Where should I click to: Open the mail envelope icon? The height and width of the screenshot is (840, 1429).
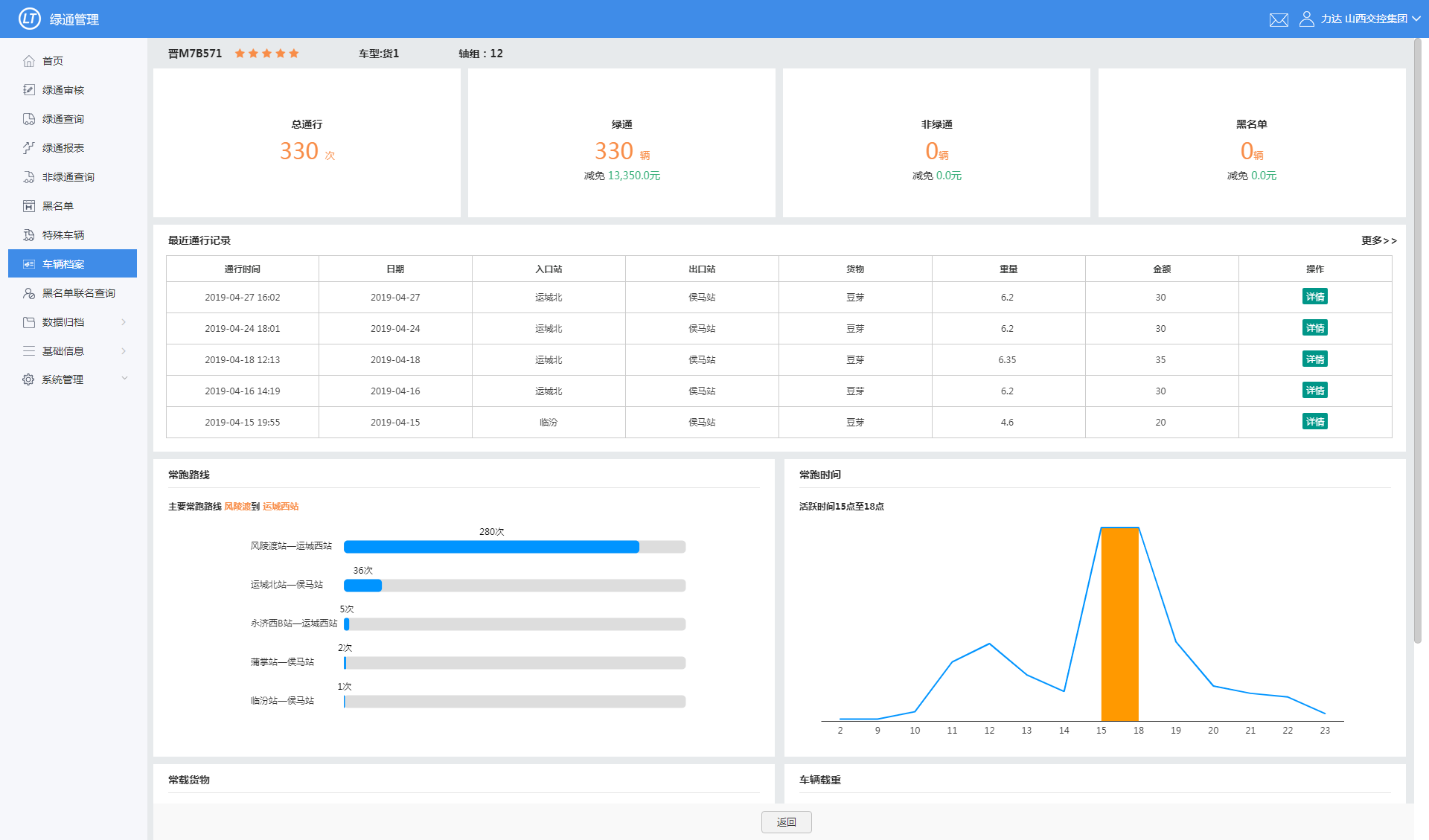click(1279, 20)
